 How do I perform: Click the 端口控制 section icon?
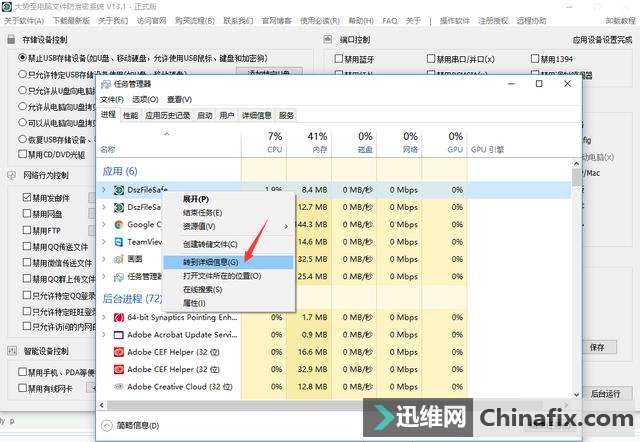point(328,39)
